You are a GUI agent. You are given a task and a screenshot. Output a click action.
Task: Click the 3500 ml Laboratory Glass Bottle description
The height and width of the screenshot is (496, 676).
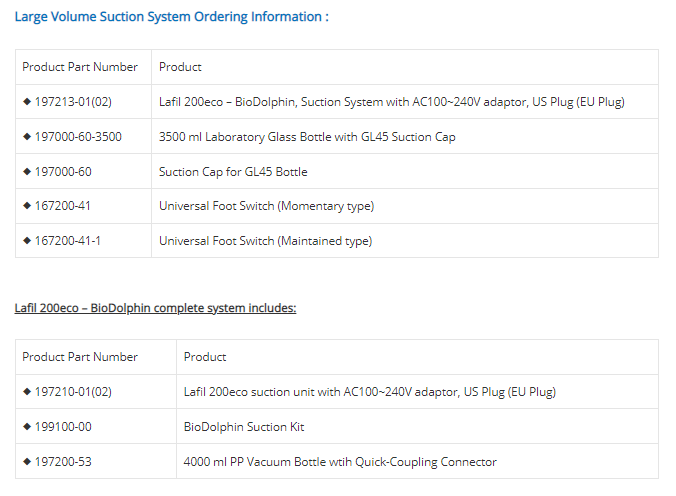(307, 137)
